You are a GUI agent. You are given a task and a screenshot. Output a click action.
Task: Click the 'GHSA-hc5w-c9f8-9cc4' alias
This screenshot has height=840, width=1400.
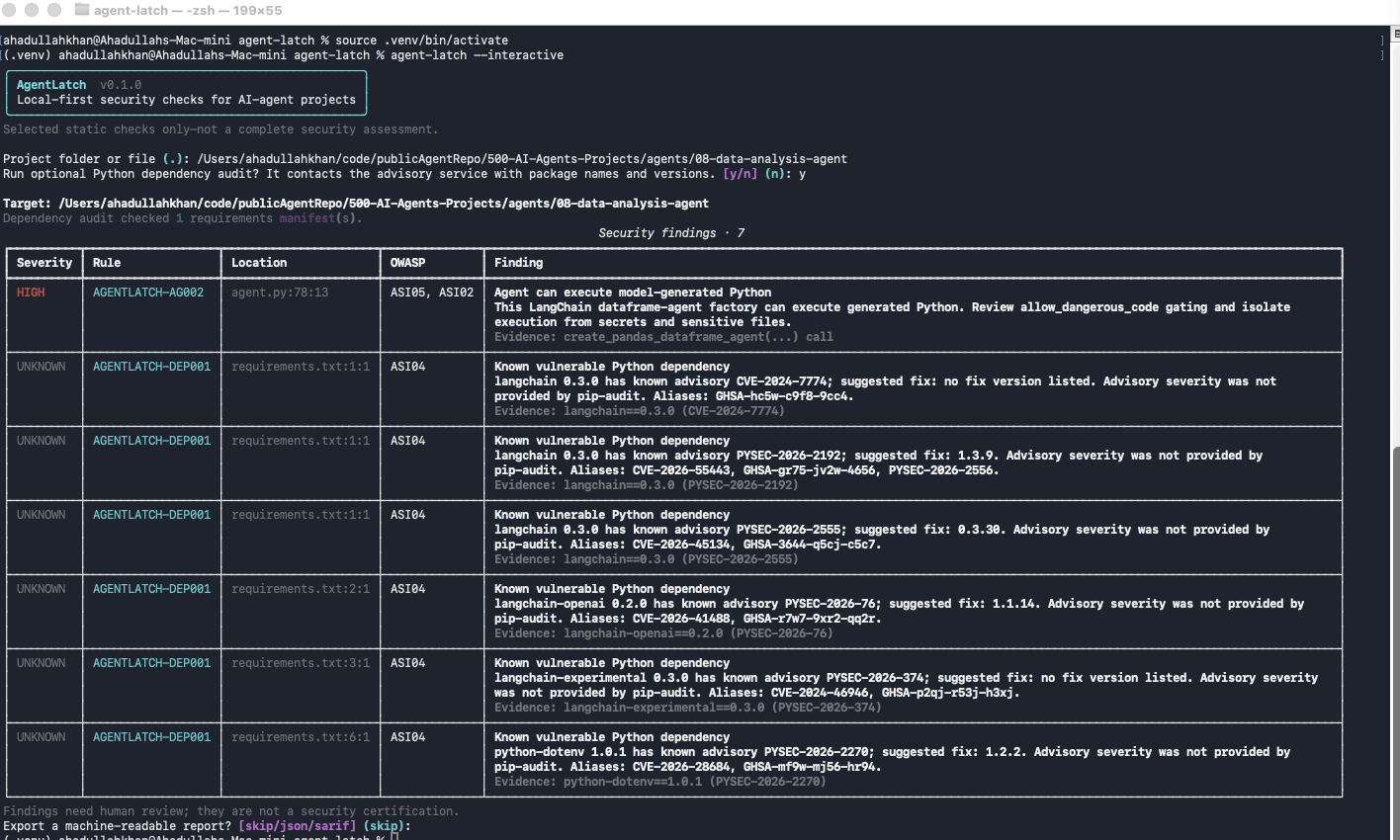[782, 396]
